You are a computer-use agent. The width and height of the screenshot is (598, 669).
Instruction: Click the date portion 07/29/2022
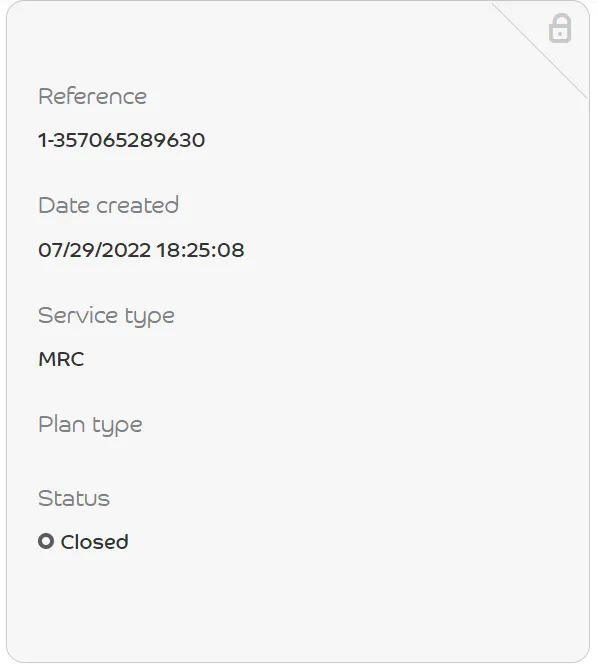(x=94, y=250)
